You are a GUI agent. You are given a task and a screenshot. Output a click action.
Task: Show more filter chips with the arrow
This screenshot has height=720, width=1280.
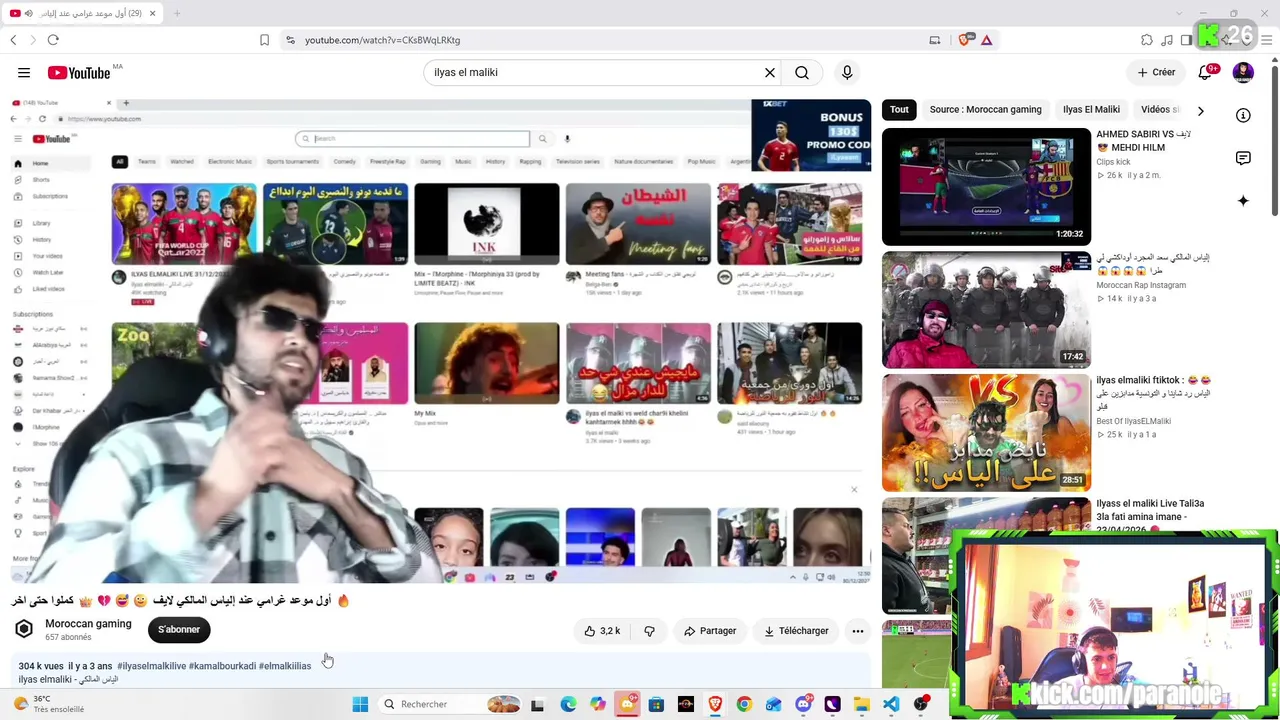pos(1200,110)
